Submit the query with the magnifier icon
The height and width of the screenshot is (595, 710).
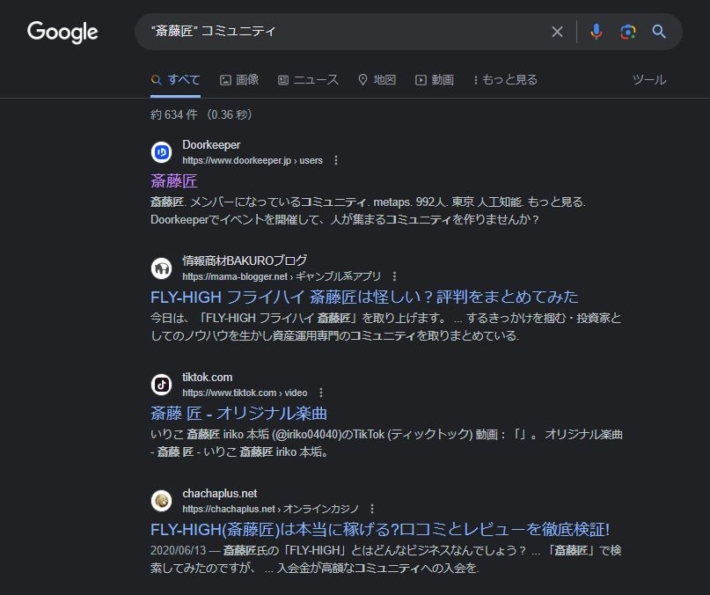click(659, 32)
